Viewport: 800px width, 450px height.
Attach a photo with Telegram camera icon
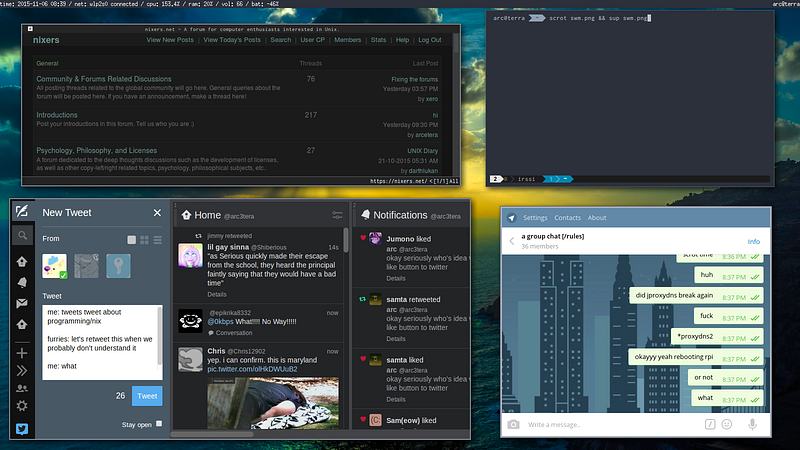click(513, 424)
